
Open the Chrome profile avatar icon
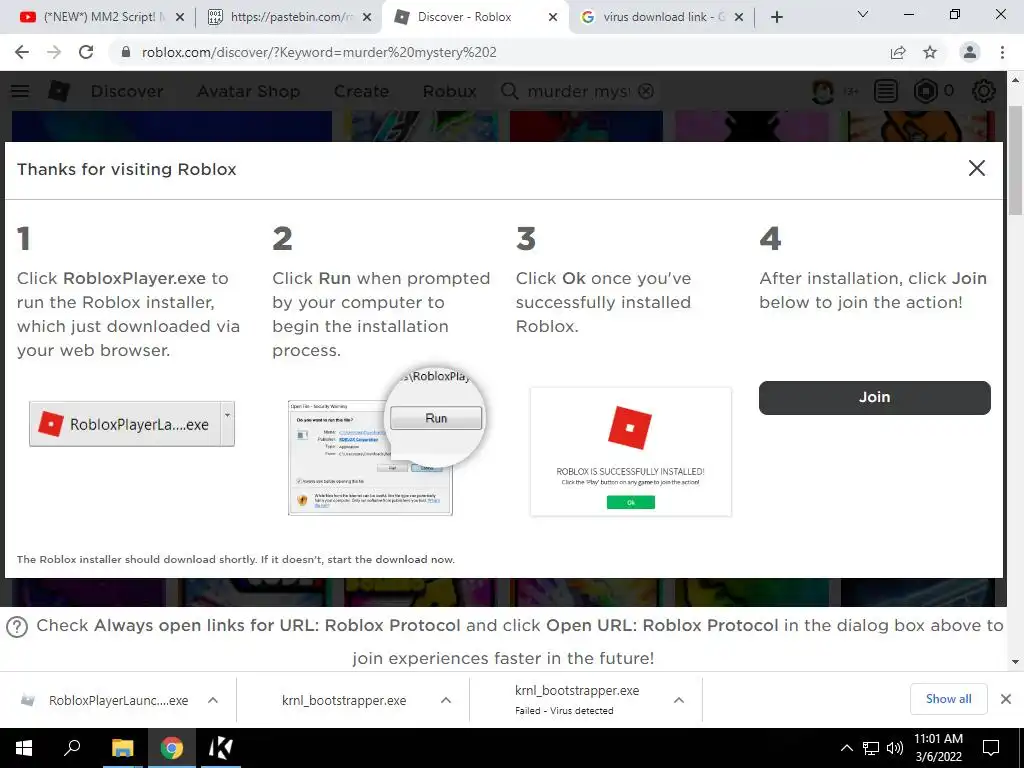coord(970,52)
